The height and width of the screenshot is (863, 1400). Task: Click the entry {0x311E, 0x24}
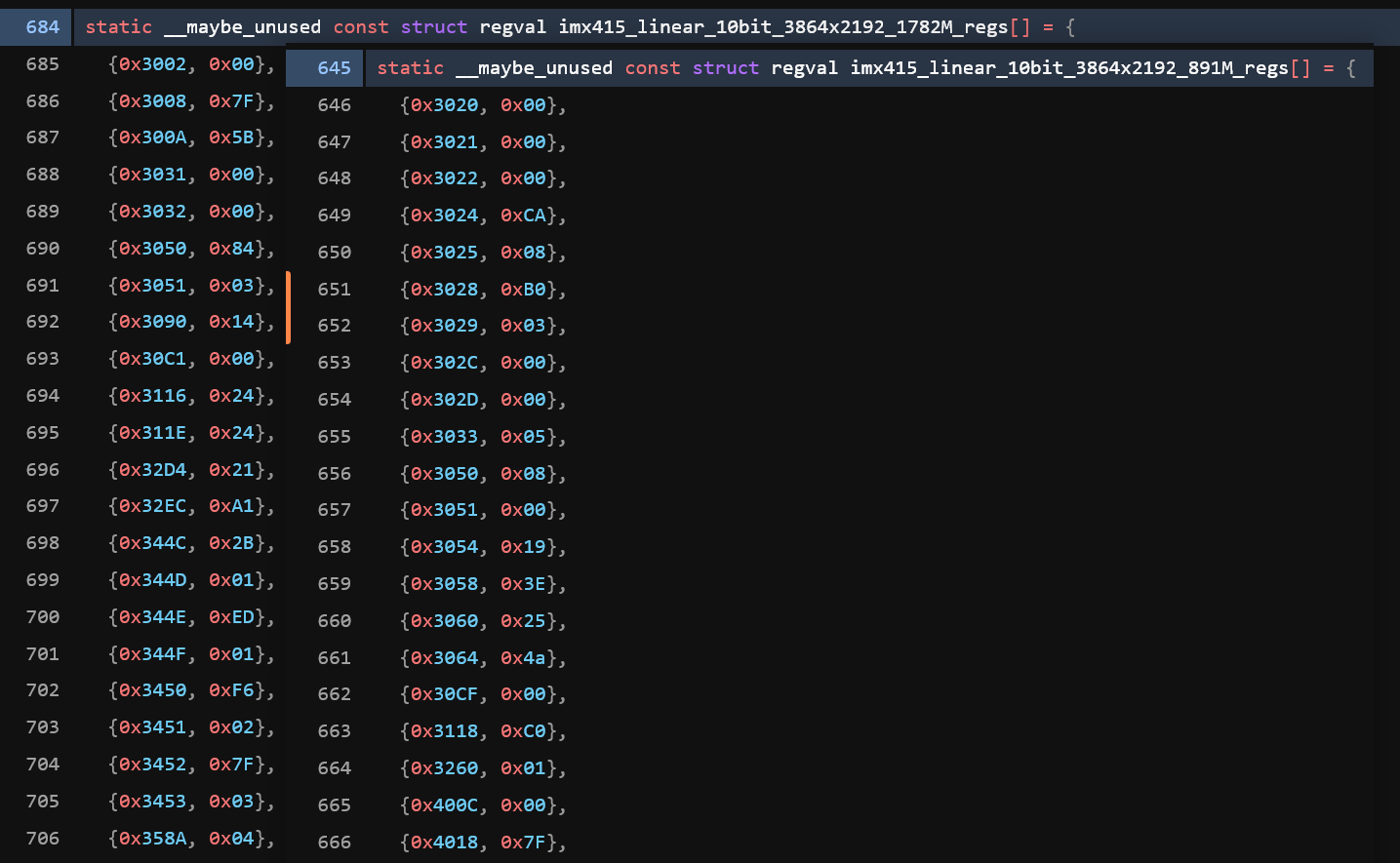[x=191, y=433]
